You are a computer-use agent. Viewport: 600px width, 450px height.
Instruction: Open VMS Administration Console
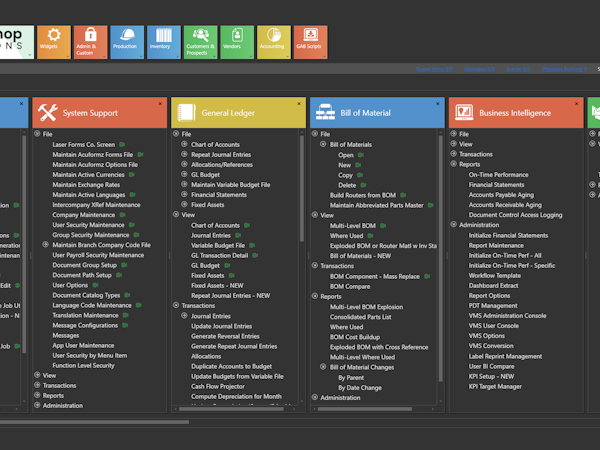point(507,316)
